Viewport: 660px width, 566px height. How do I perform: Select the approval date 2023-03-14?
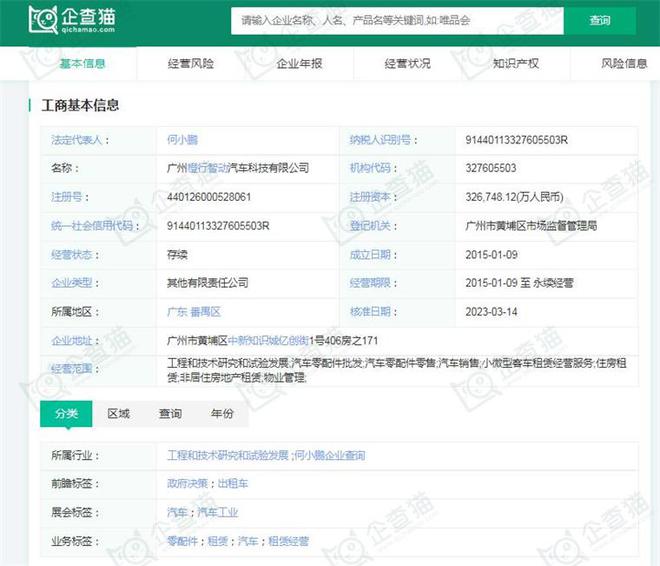pyautogui.click(x=491, y=312)
